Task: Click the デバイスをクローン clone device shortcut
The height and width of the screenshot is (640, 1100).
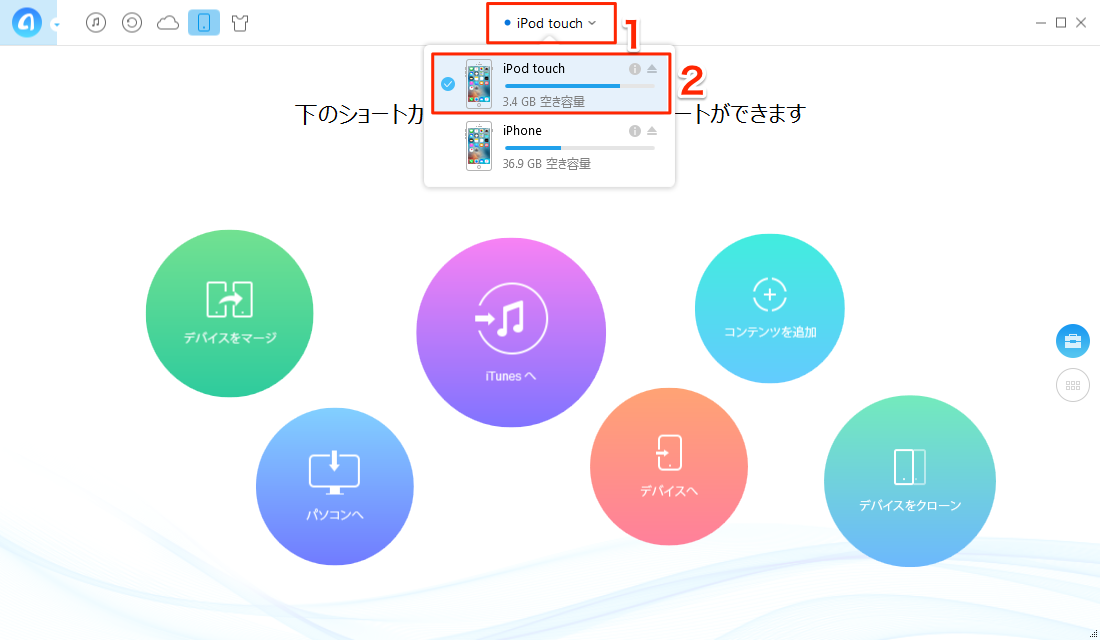Action: pos(909,481)
